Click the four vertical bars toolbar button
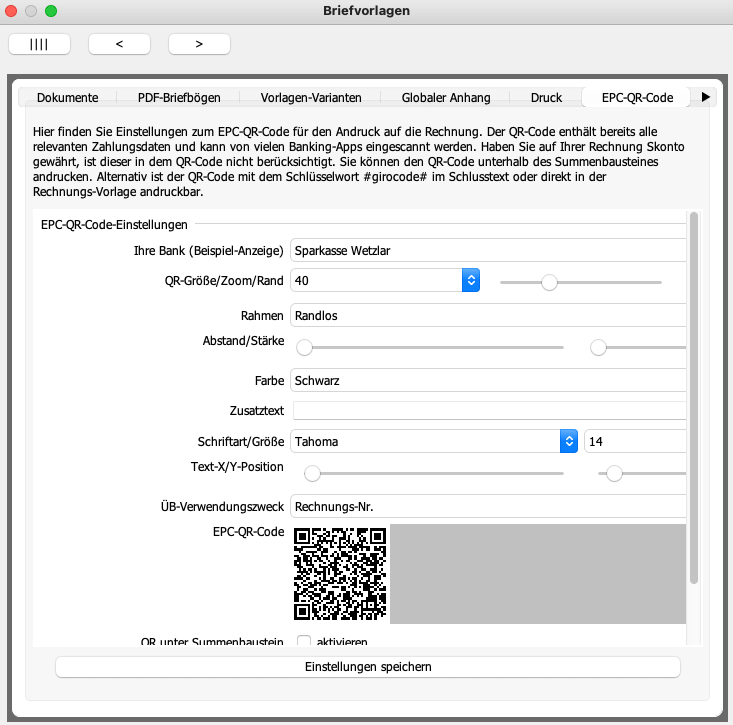 (x=39, y=44)
